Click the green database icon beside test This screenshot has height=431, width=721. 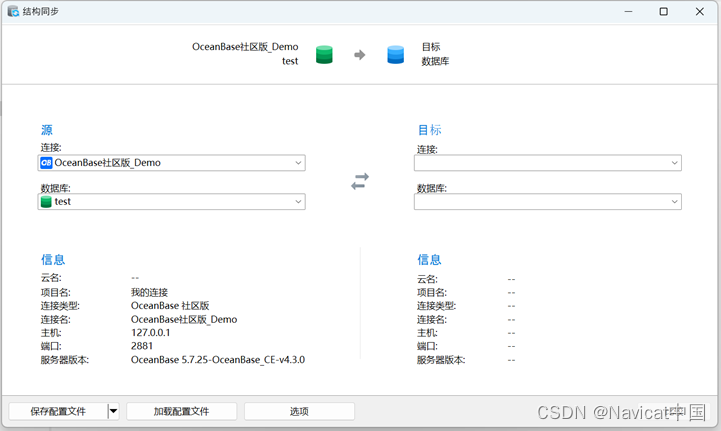pyautogui.click(x=46, y=201)
